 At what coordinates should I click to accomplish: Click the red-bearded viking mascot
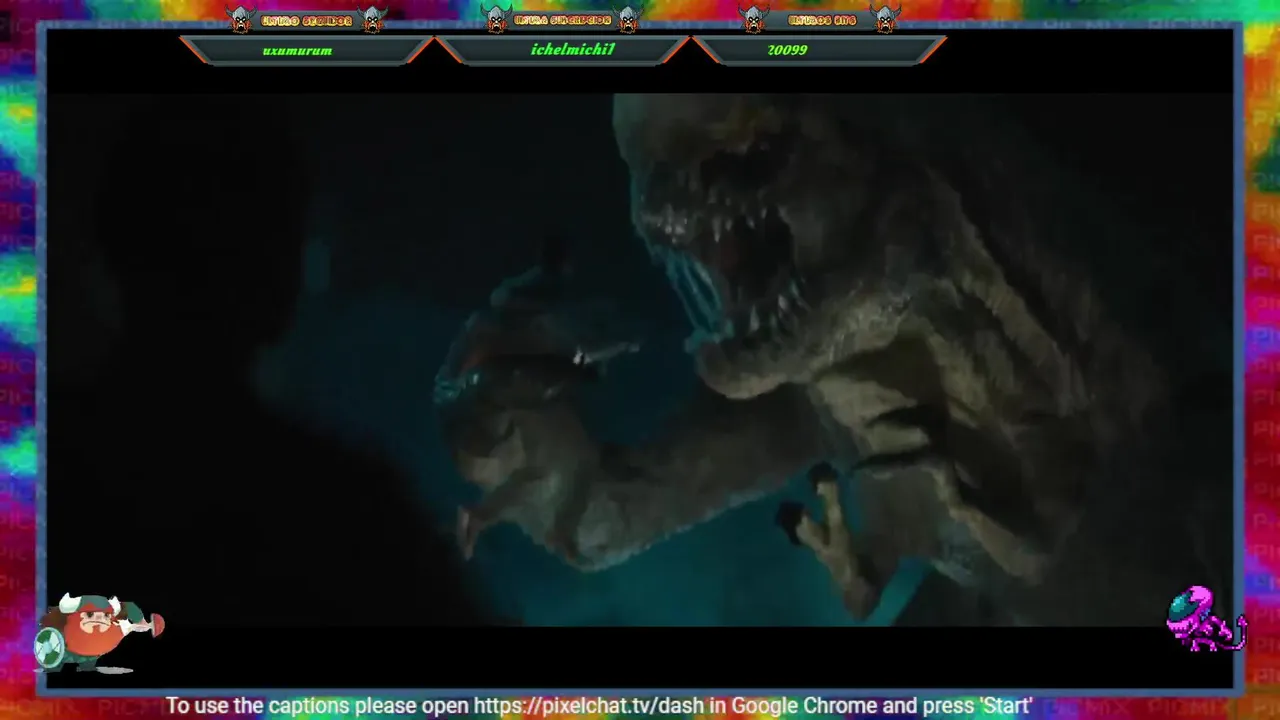[98, 632]
